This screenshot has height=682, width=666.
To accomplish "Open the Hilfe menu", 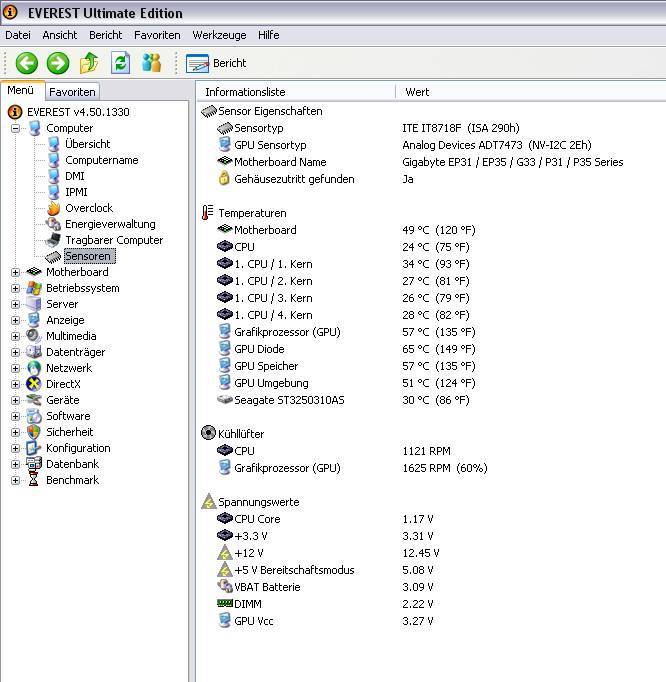I will click(x=268, y=35).
